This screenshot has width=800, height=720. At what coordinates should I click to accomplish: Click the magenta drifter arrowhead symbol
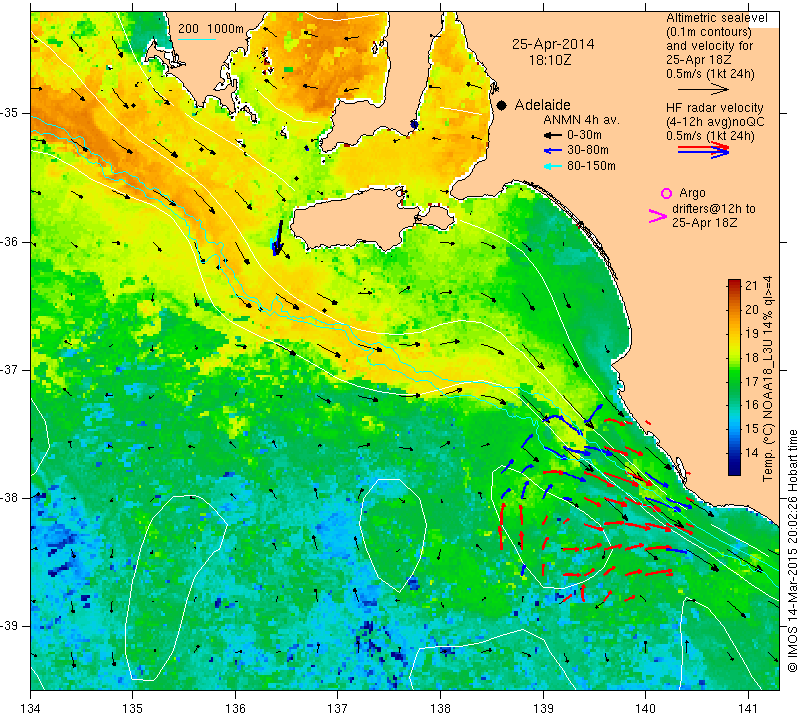[657, 216]
